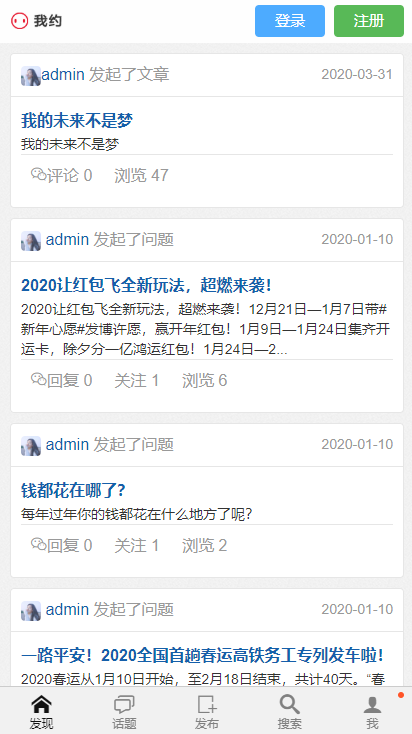Click admin avatar on the 钱都花在哪了 post
The image size is (412, 734).
point(31,446)
